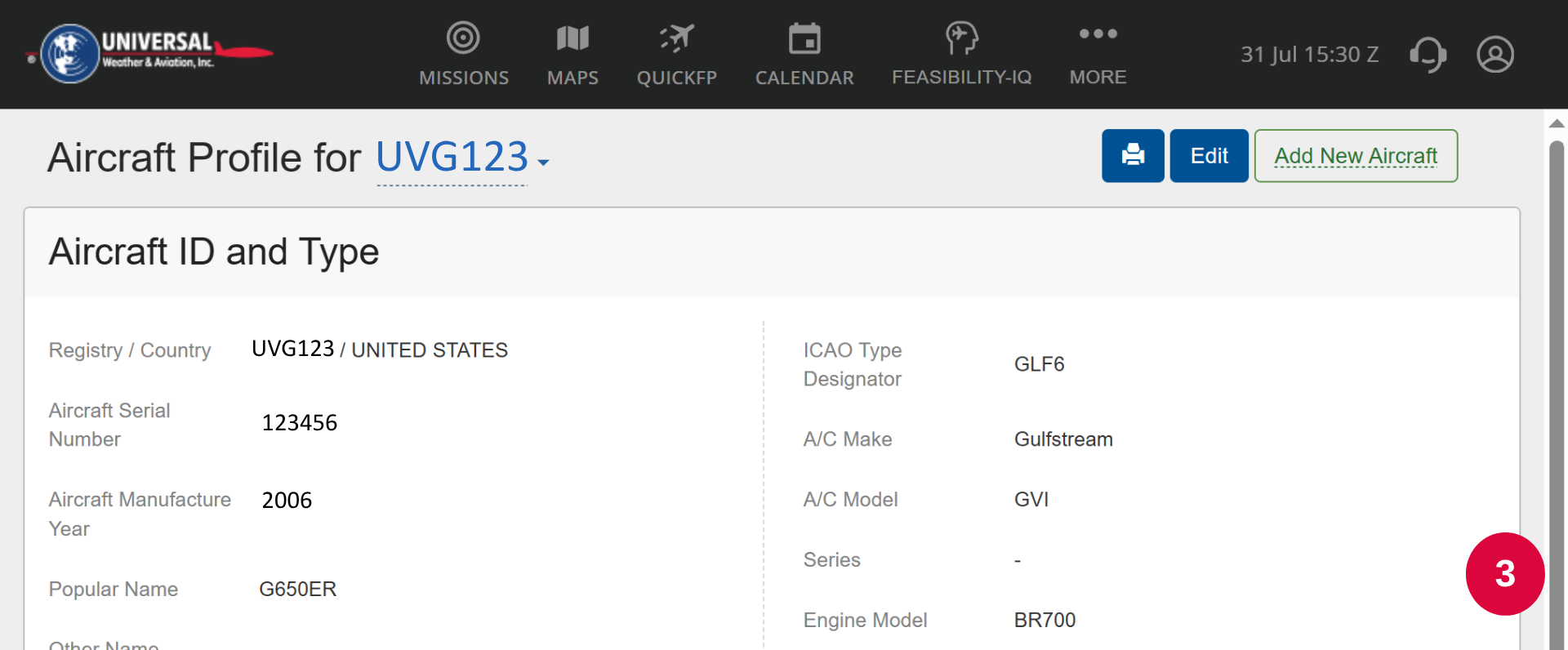Click the manufacture year value 2006

coord(287,501)
